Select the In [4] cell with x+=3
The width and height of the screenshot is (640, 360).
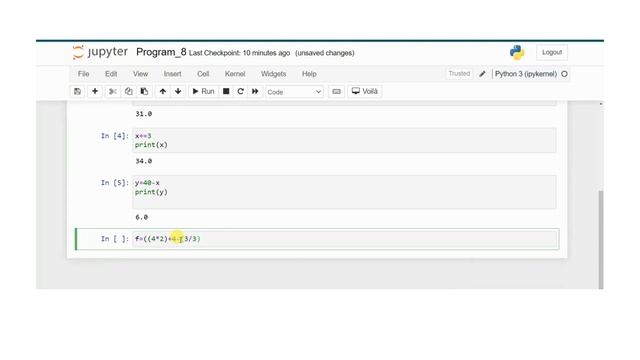[344, 140]
